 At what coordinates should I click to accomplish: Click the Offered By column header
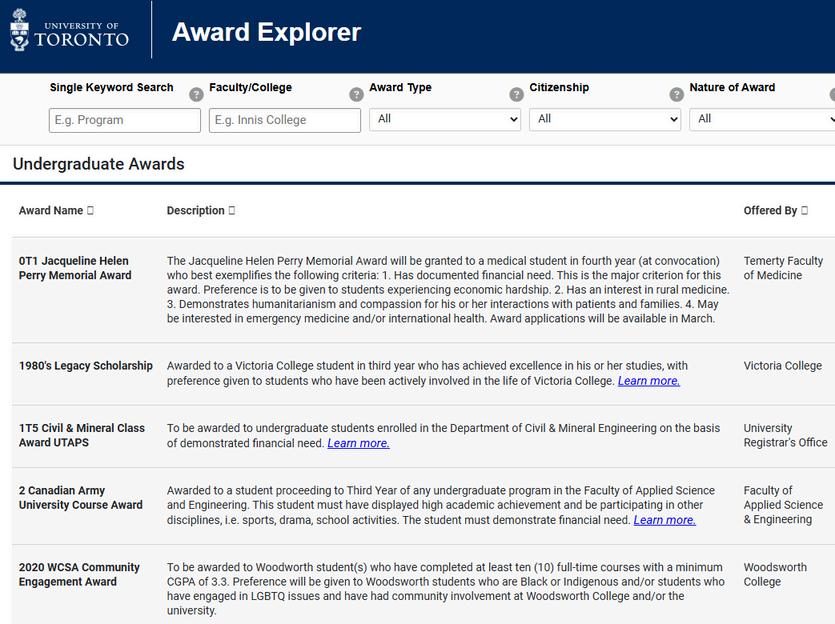point(770,210)
